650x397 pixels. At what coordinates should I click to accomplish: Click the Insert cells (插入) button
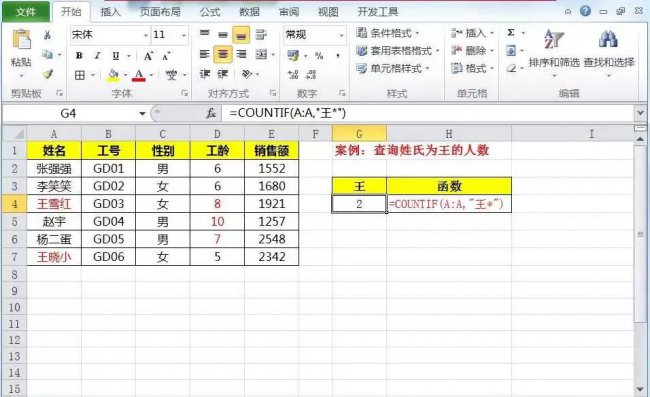[x=473, y=33]
